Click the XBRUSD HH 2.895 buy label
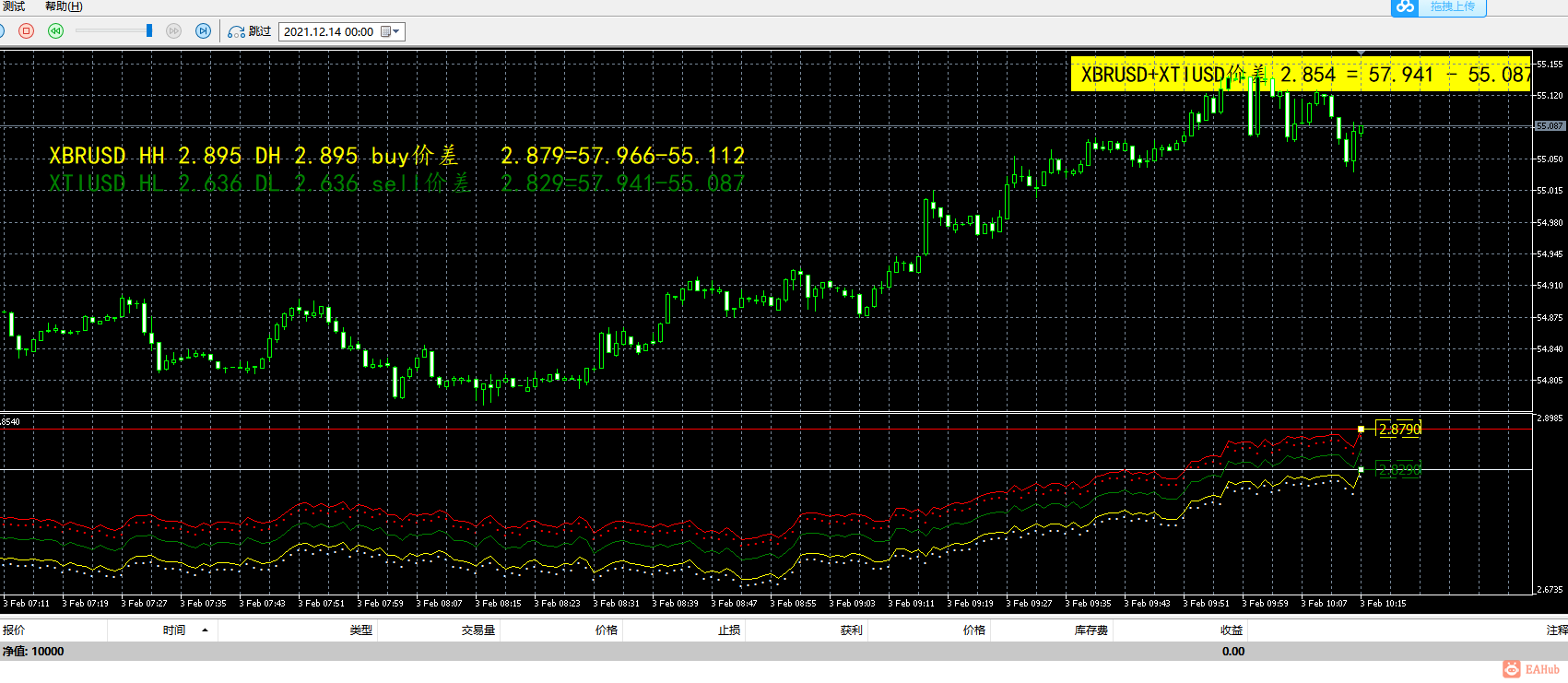The height and width of the screenshot is (683, 1568). [x=396, y=156]
